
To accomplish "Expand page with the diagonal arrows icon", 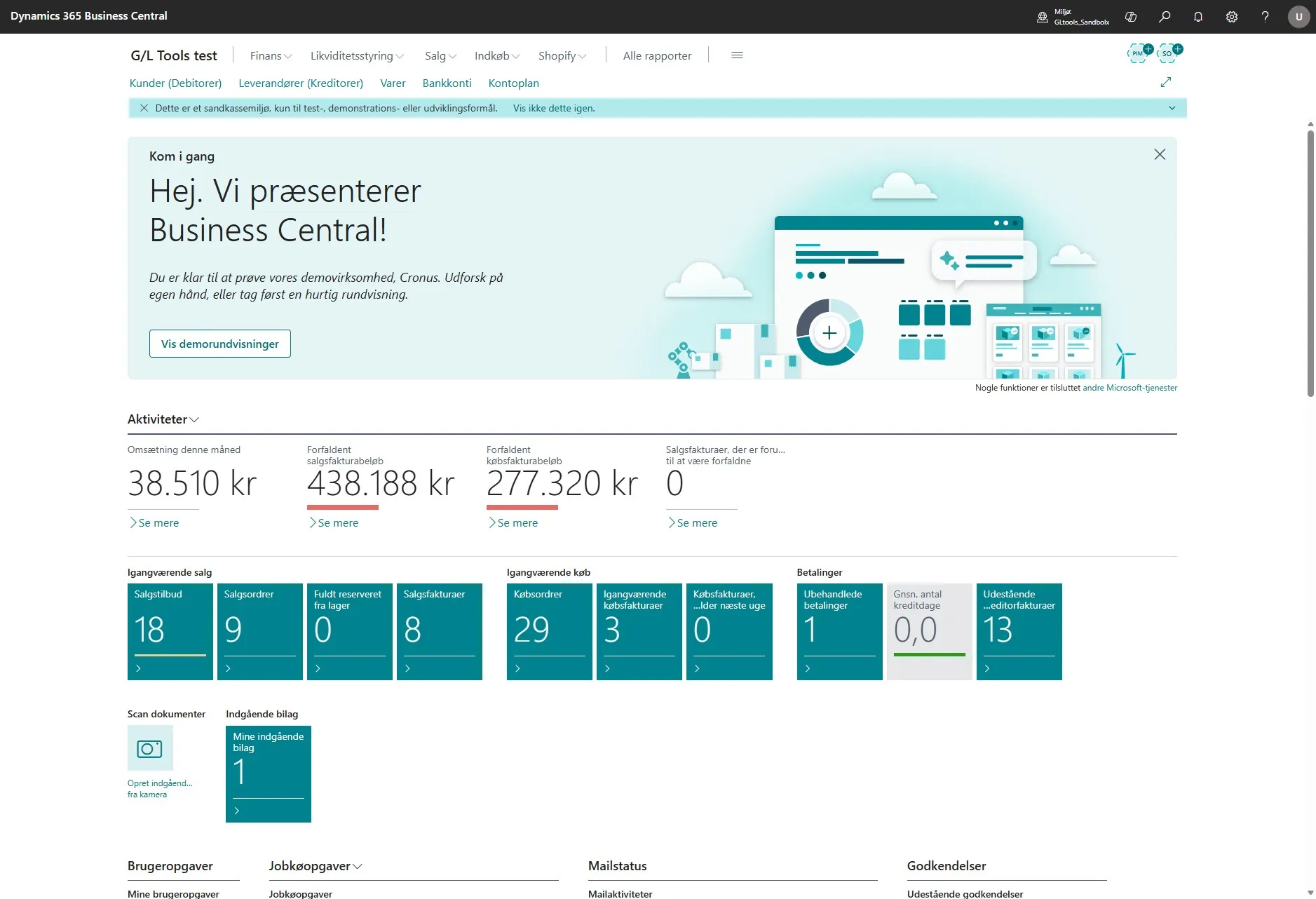I will [x=1166, y=82].
